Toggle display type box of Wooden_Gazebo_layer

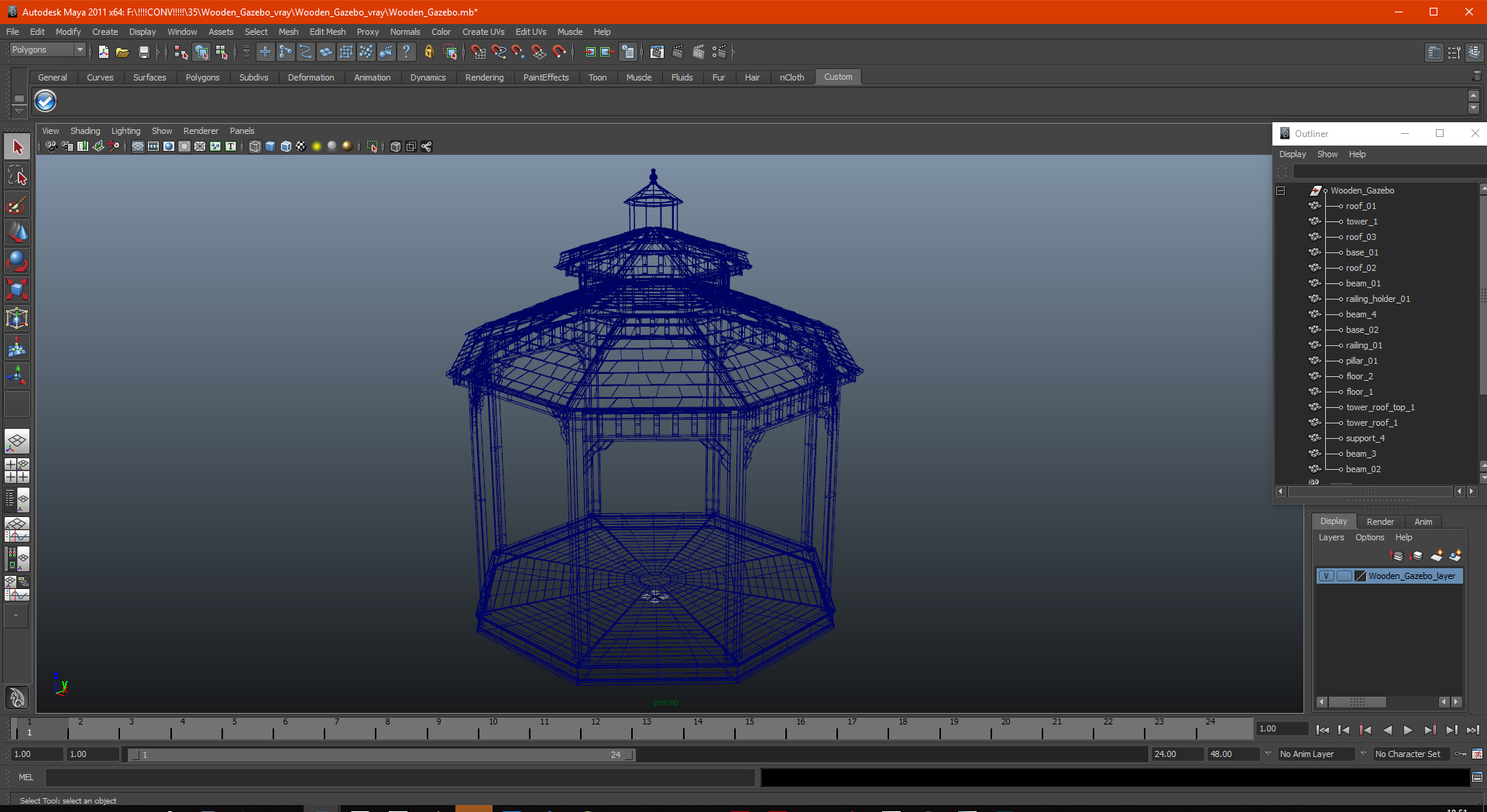1344,576
